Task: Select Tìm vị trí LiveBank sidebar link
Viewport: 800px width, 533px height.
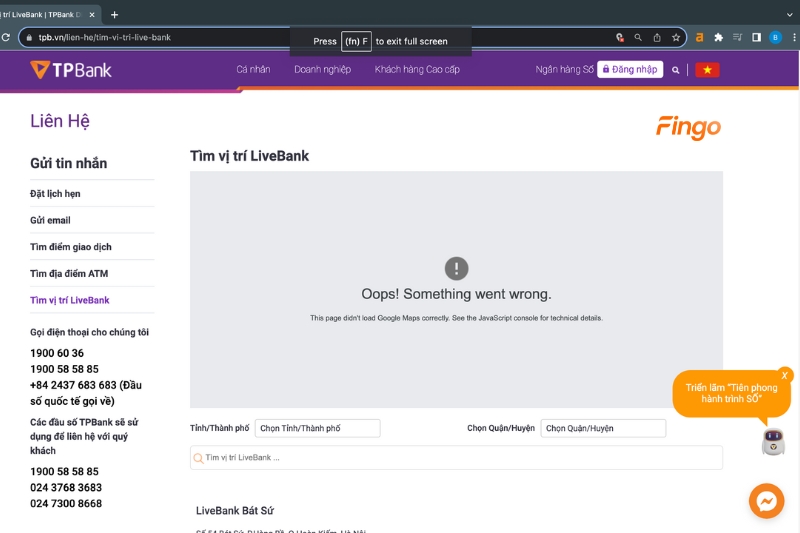Action: point(69,300)
